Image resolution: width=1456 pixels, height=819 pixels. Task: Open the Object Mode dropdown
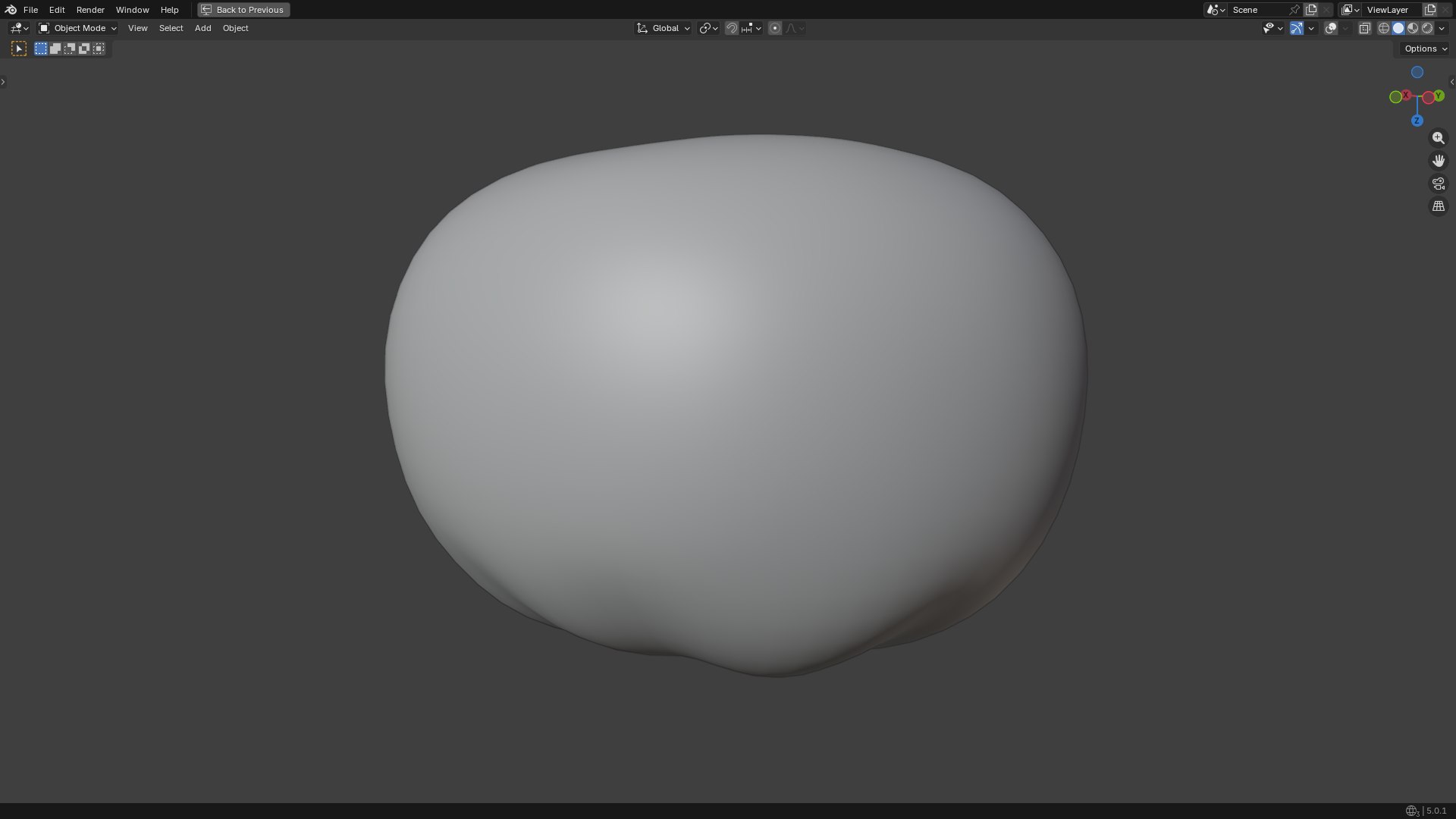pyautogui.click(x=77, y=28)
